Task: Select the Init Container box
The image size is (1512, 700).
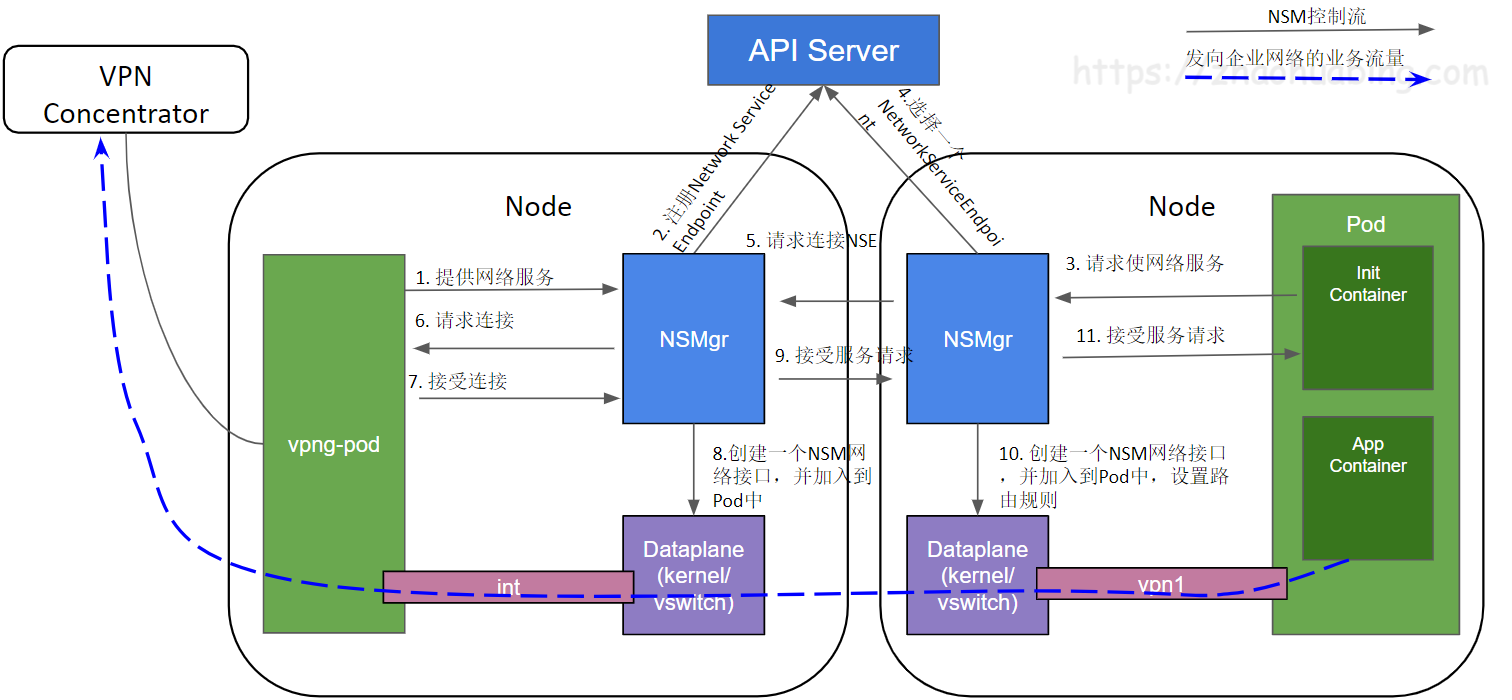Action: point(1367,317)
